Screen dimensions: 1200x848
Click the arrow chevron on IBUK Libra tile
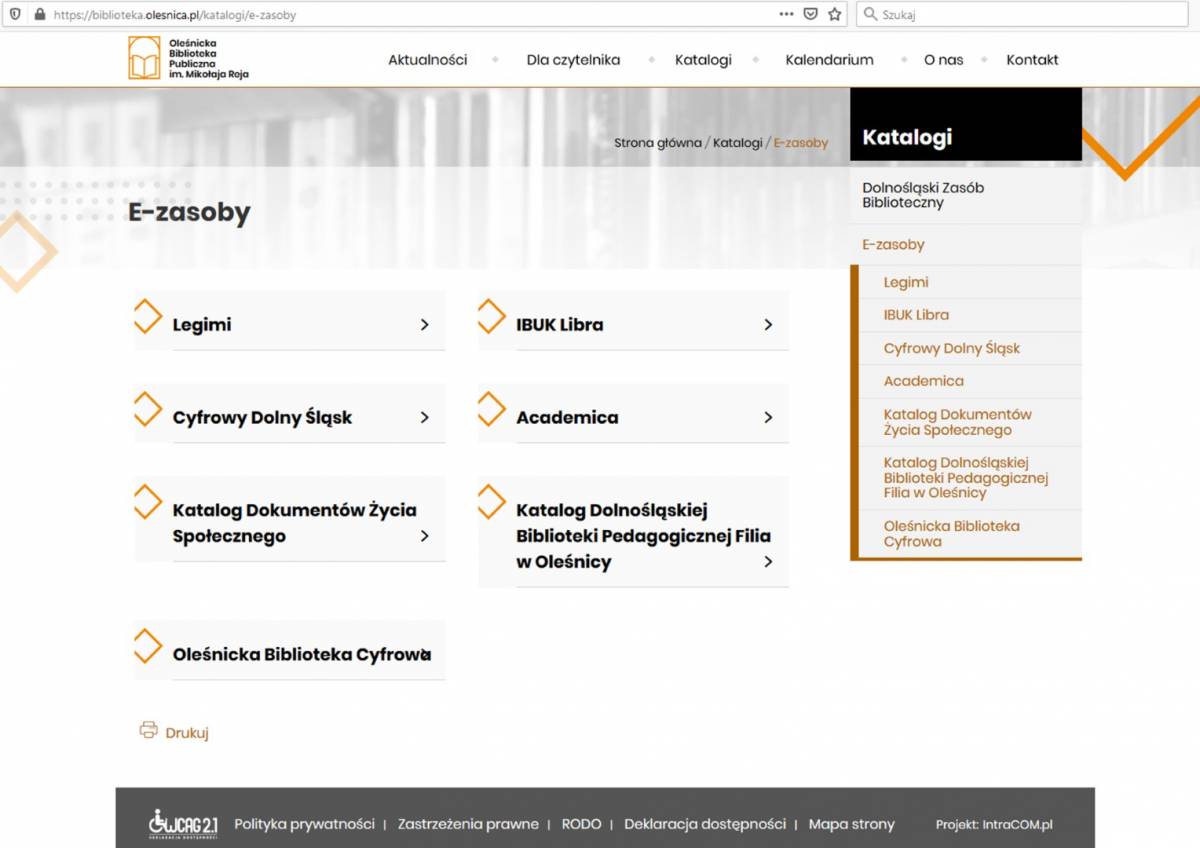pyautogui.click(x=768, y=325)
